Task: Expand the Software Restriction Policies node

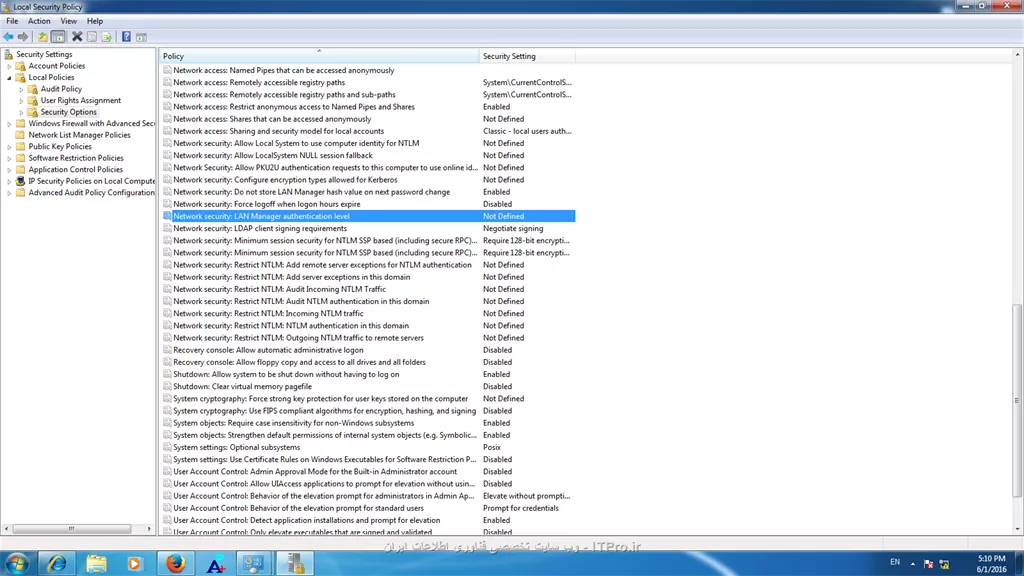Action: (x=9, y=158)
